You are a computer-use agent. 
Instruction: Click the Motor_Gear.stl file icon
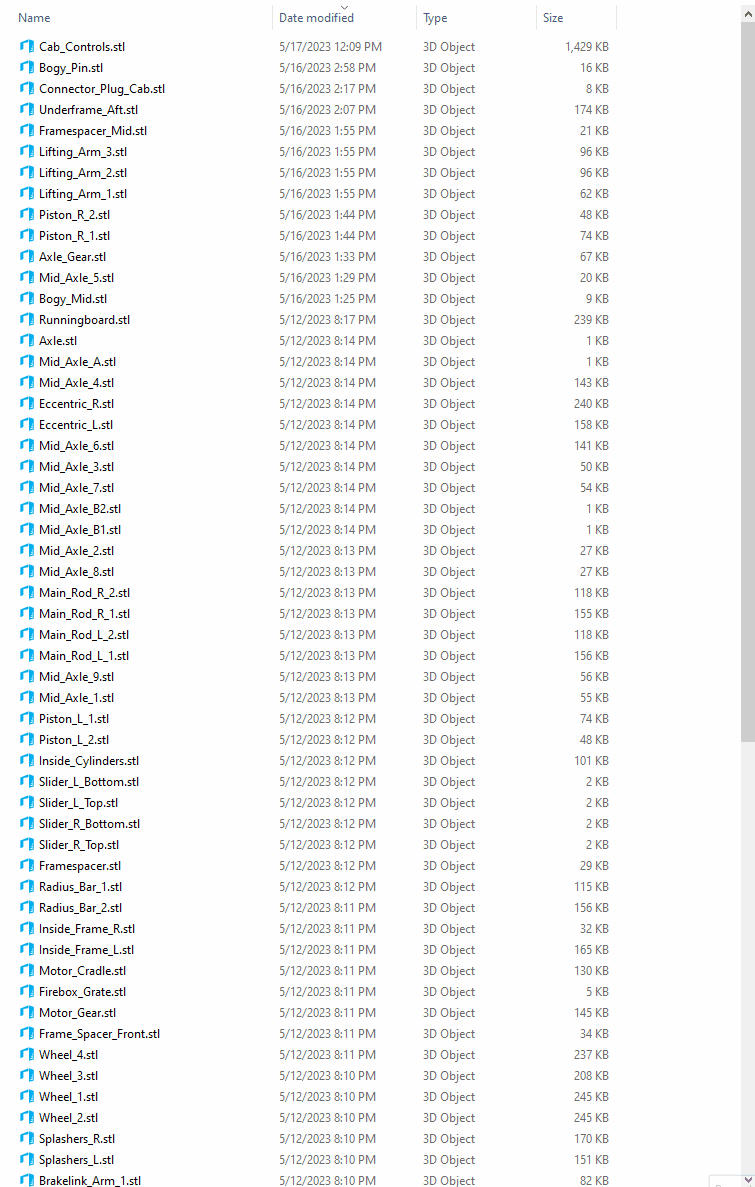coord(27,1012)
